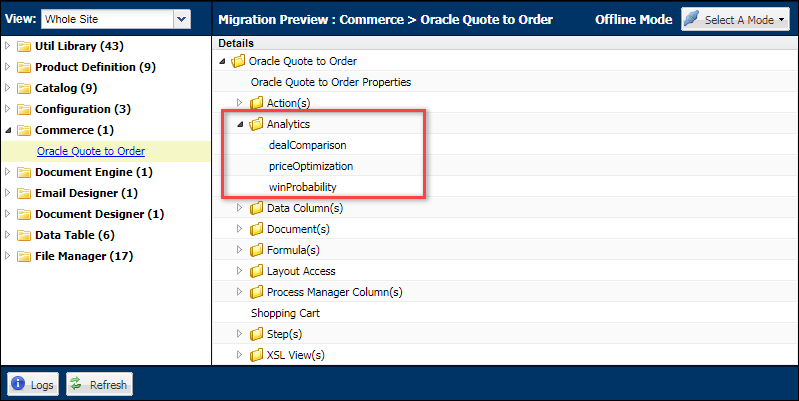Click the Product Definition folder icon
This screenshot has height=401, width=799.
23,67
